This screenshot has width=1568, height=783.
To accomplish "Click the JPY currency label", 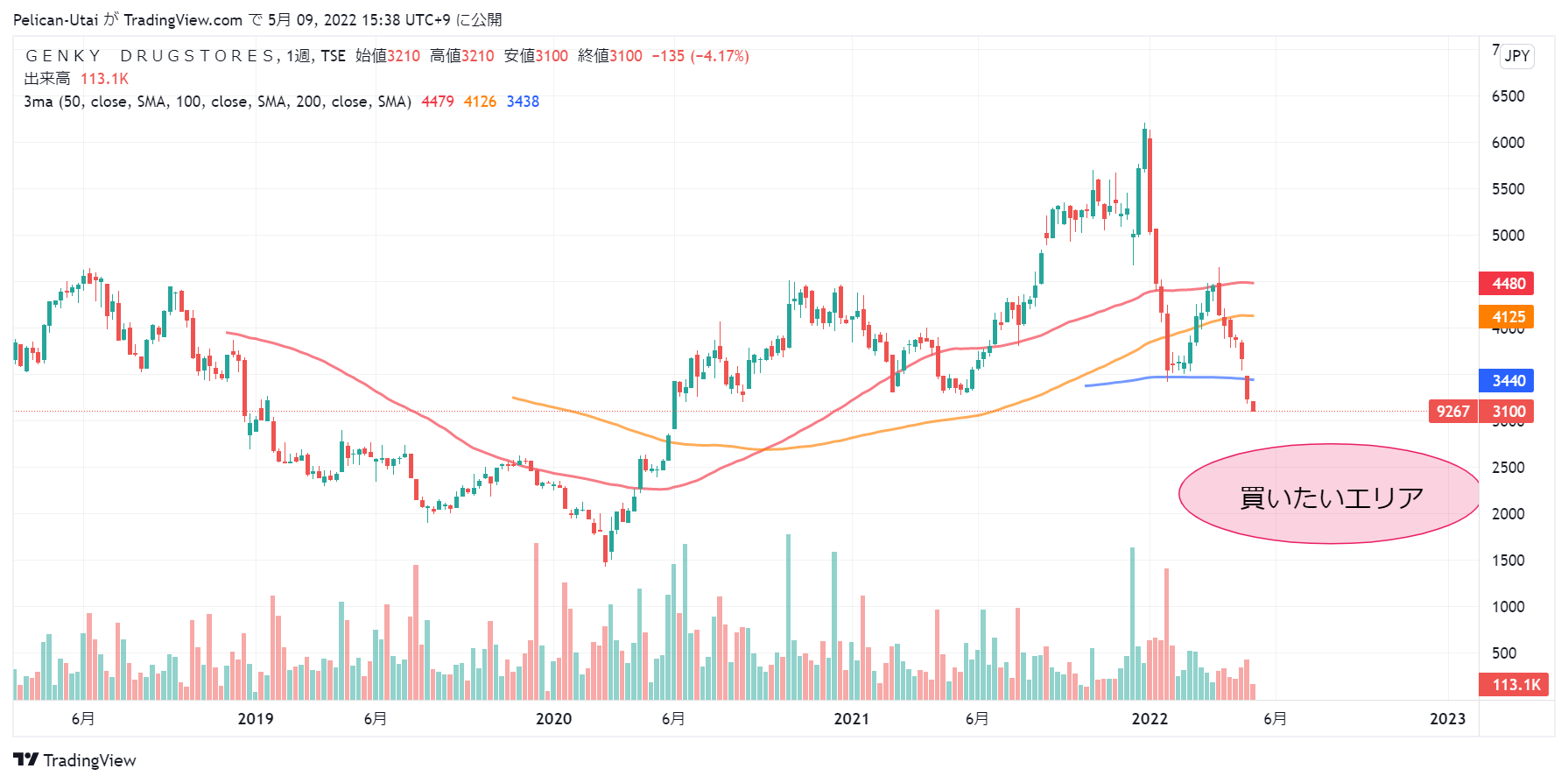I will (x=1517, y=56).
